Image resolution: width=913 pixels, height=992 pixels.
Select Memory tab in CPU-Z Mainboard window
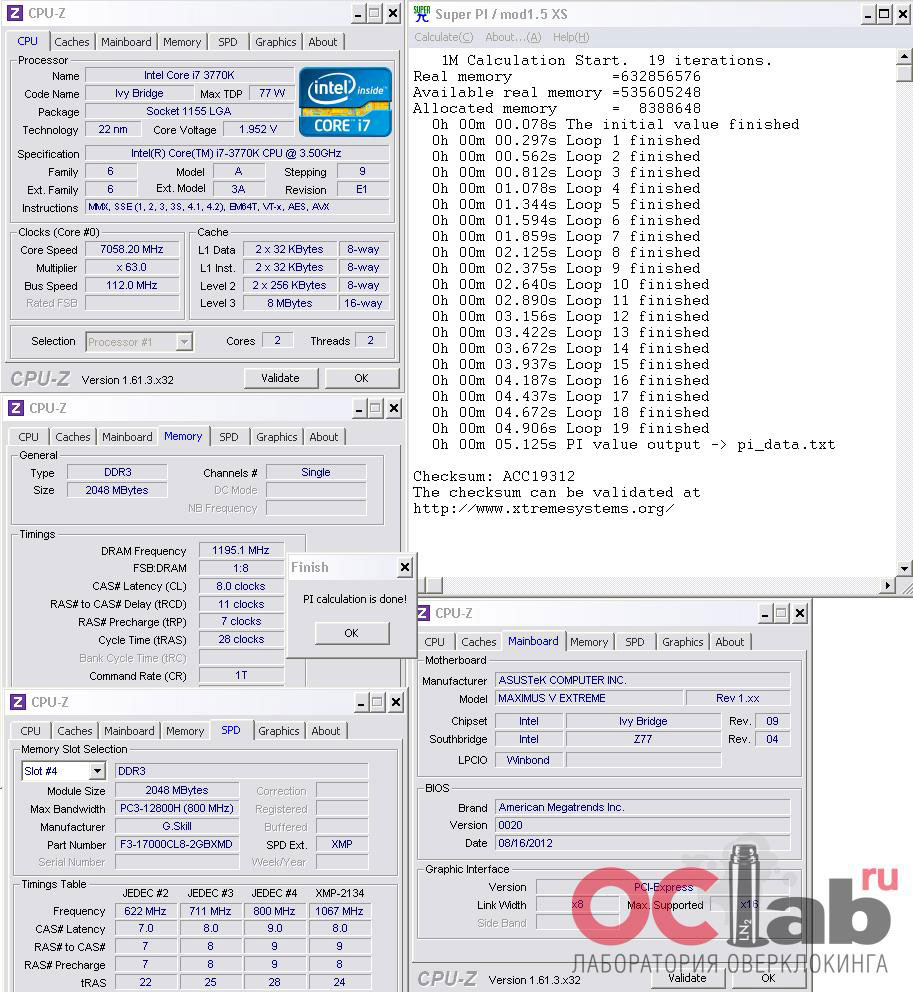click(589, 642)
